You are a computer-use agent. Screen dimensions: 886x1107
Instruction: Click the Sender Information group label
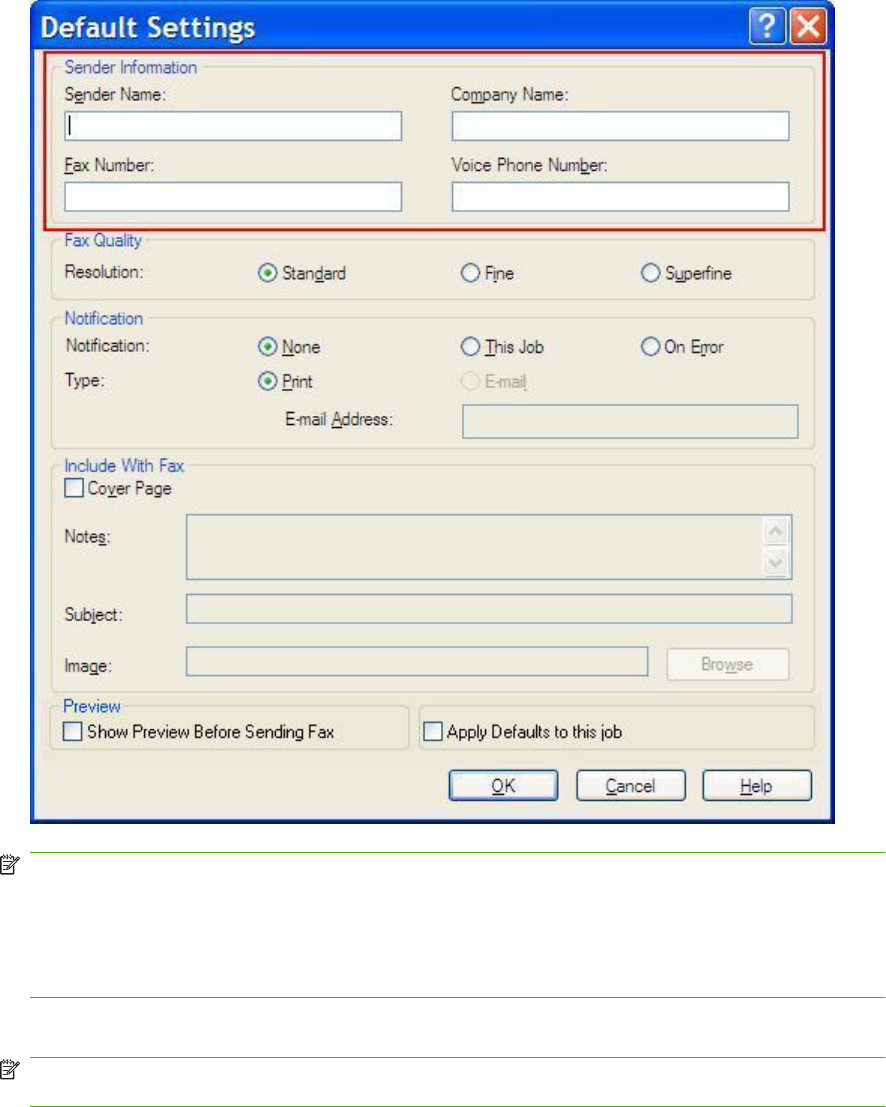pyautogui.click(x=131, y=67)
